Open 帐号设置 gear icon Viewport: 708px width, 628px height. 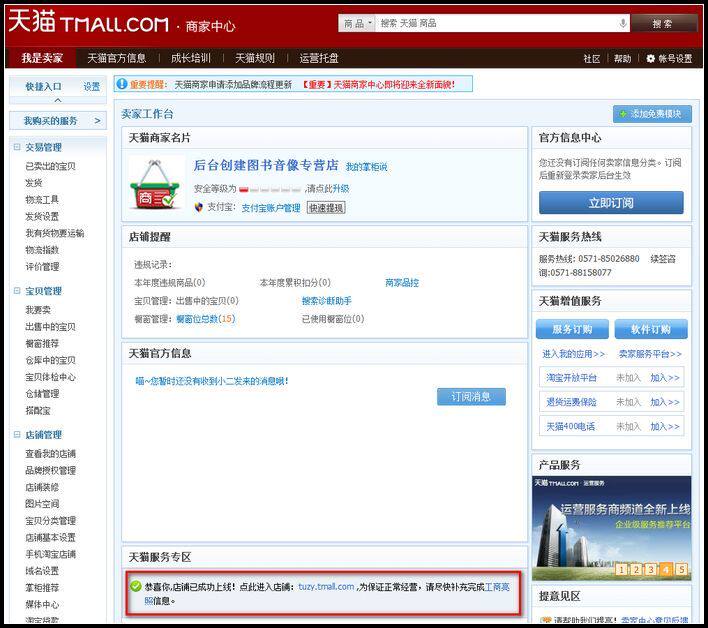point(650,58)
